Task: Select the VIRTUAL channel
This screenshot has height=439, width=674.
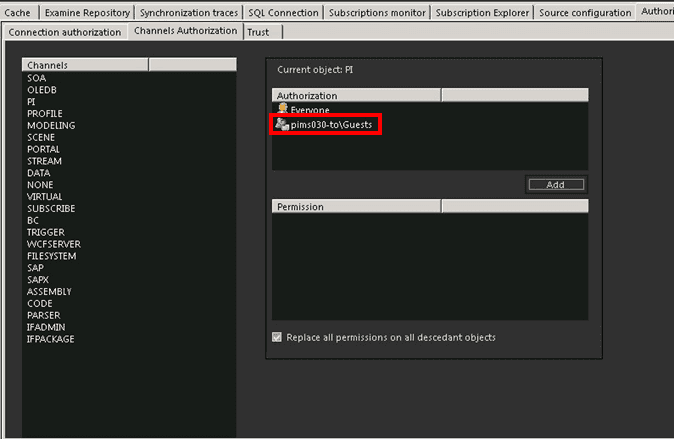Action: click(44, 196)
